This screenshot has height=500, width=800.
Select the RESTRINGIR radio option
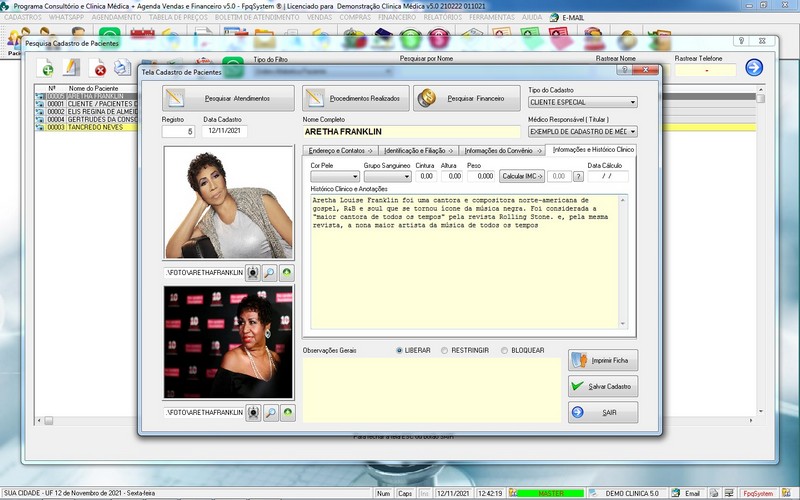point(444,351)
